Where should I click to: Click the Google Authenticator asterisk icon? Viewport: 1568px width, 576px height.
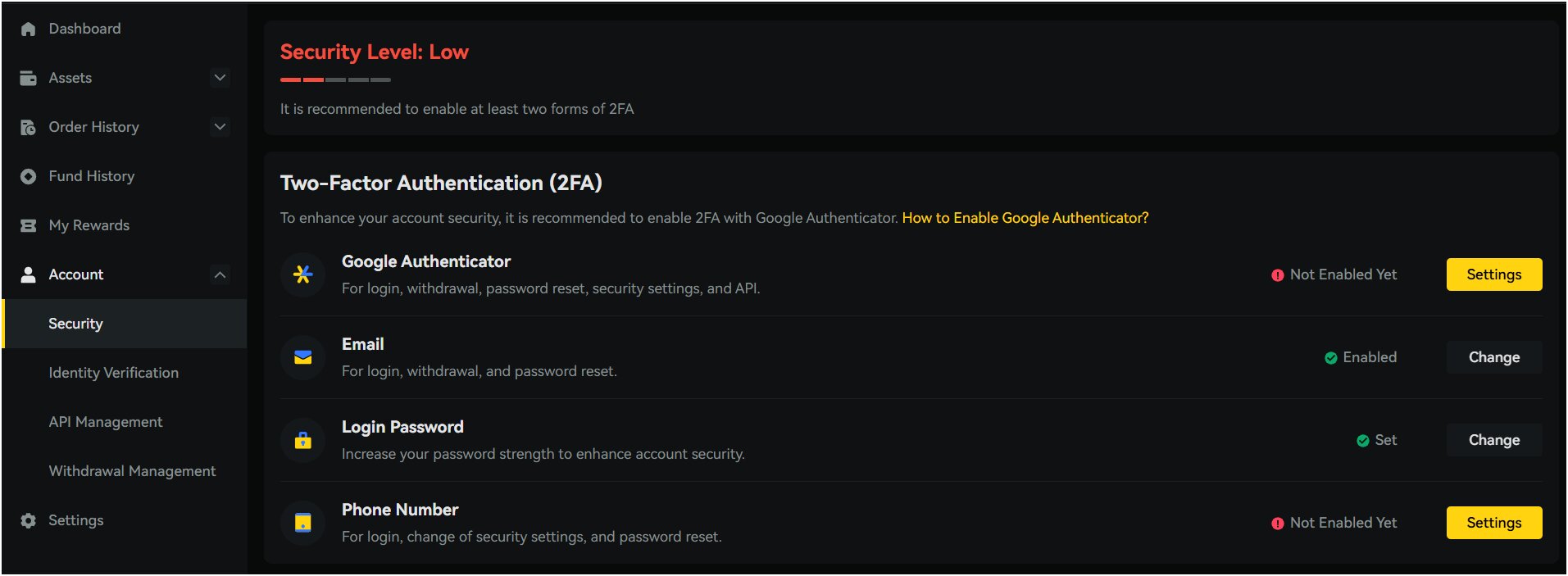[302, 274]
